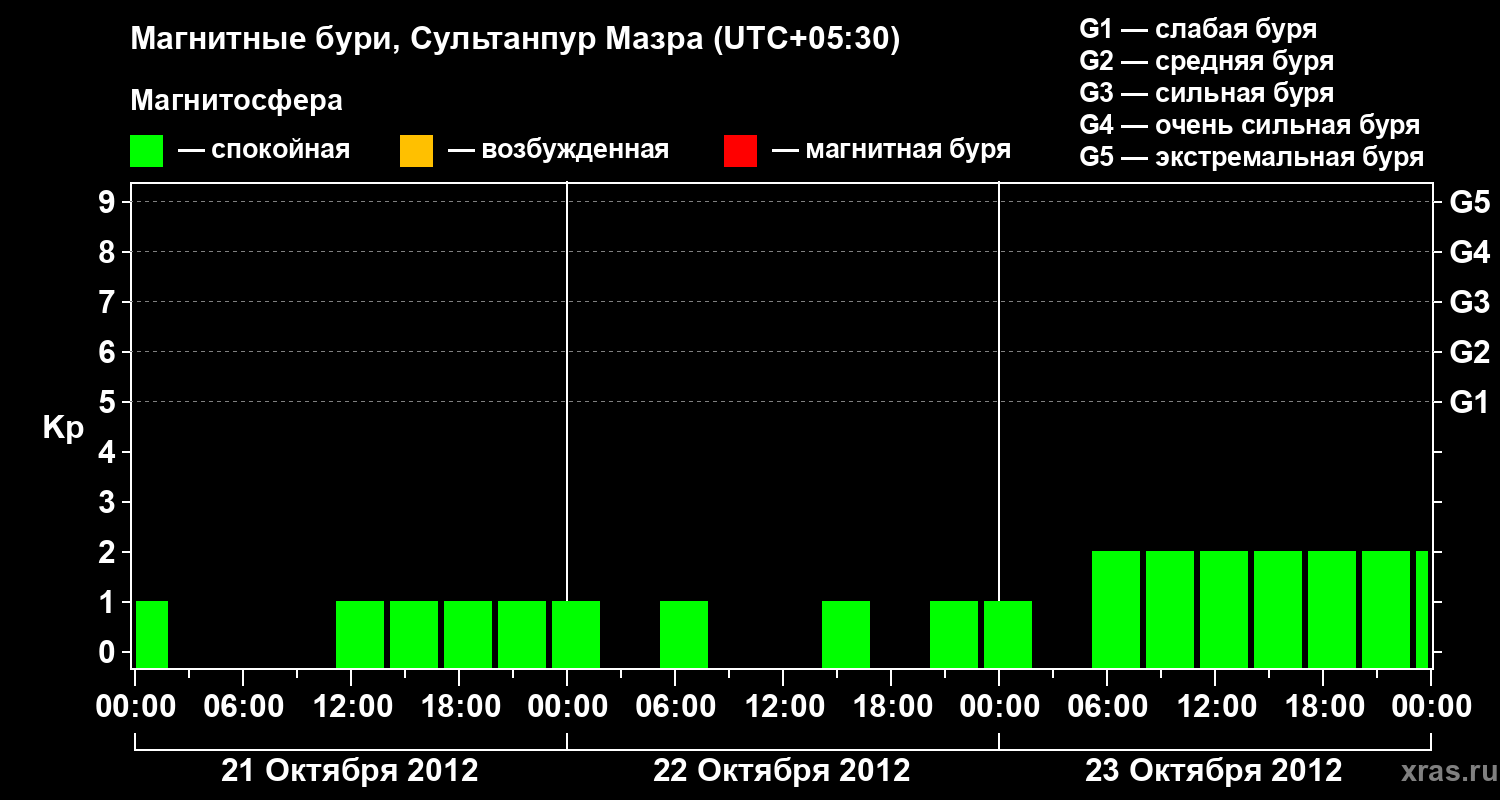Click the '— спокойная' legend label
The height and width of the screenshot is (800, 1500).
(264, 151)
